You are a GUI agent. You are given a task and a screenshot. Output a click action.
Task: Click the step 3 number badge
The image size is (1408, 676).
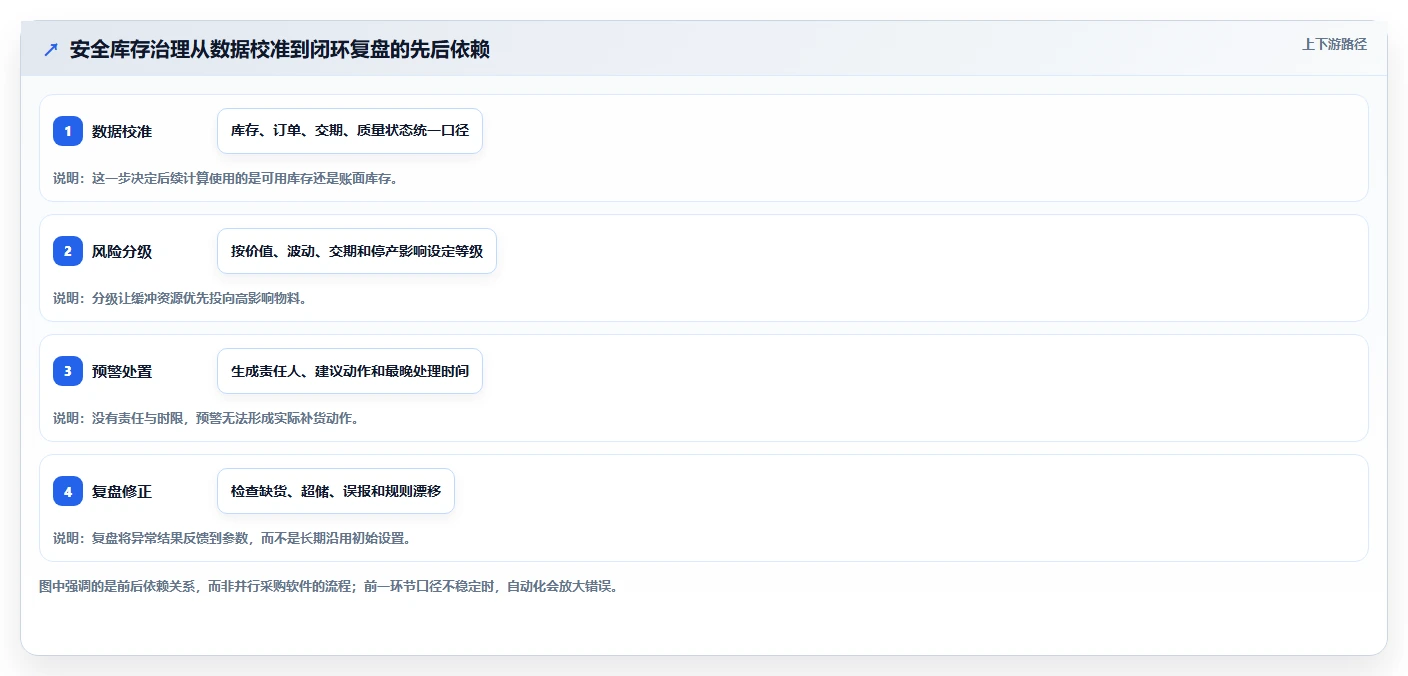(68, 371)
